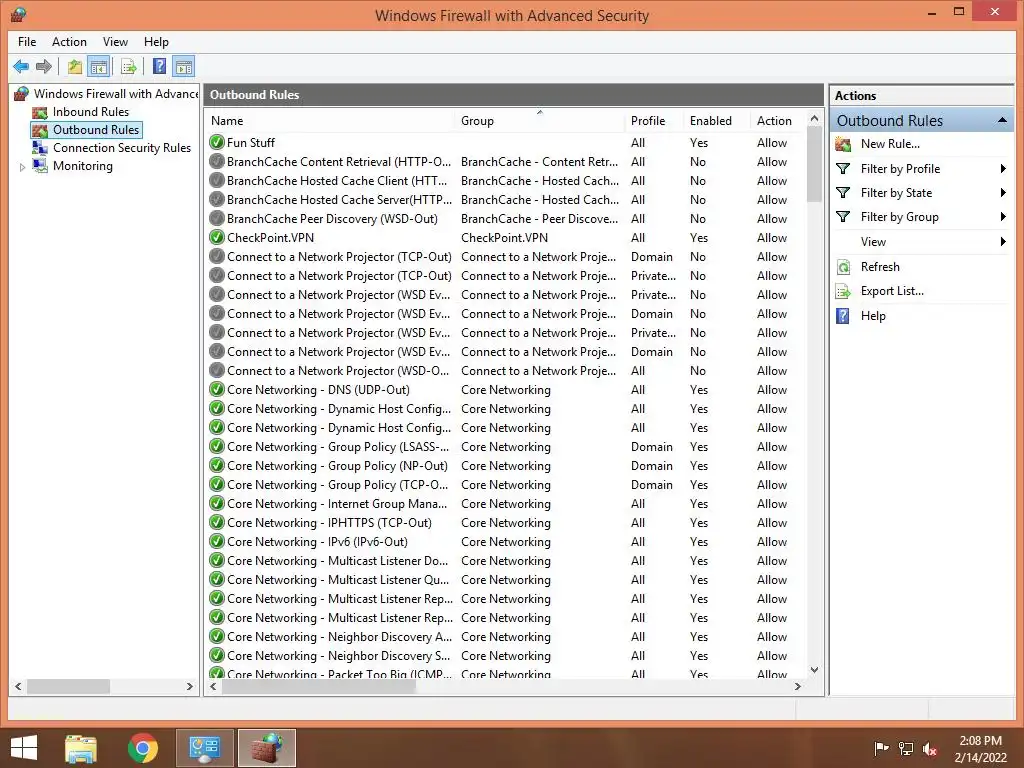Viewport: 1024px width, 768px height.
Task: Select the Core Networking - IPv6 (IPv6-Out) rule
Action: point(506,542)
